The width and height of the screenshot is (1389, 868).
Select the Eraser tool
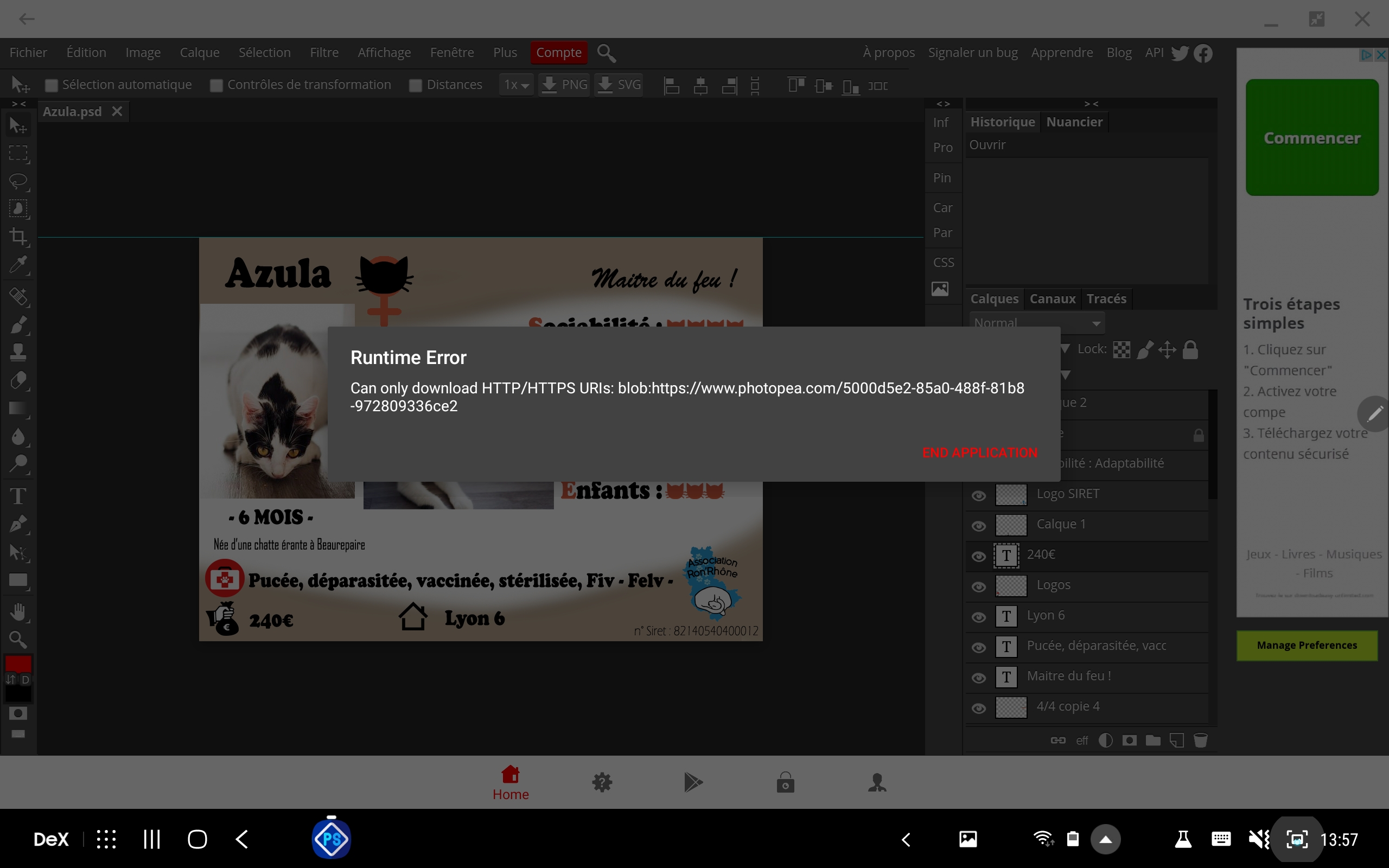[18, 380]
